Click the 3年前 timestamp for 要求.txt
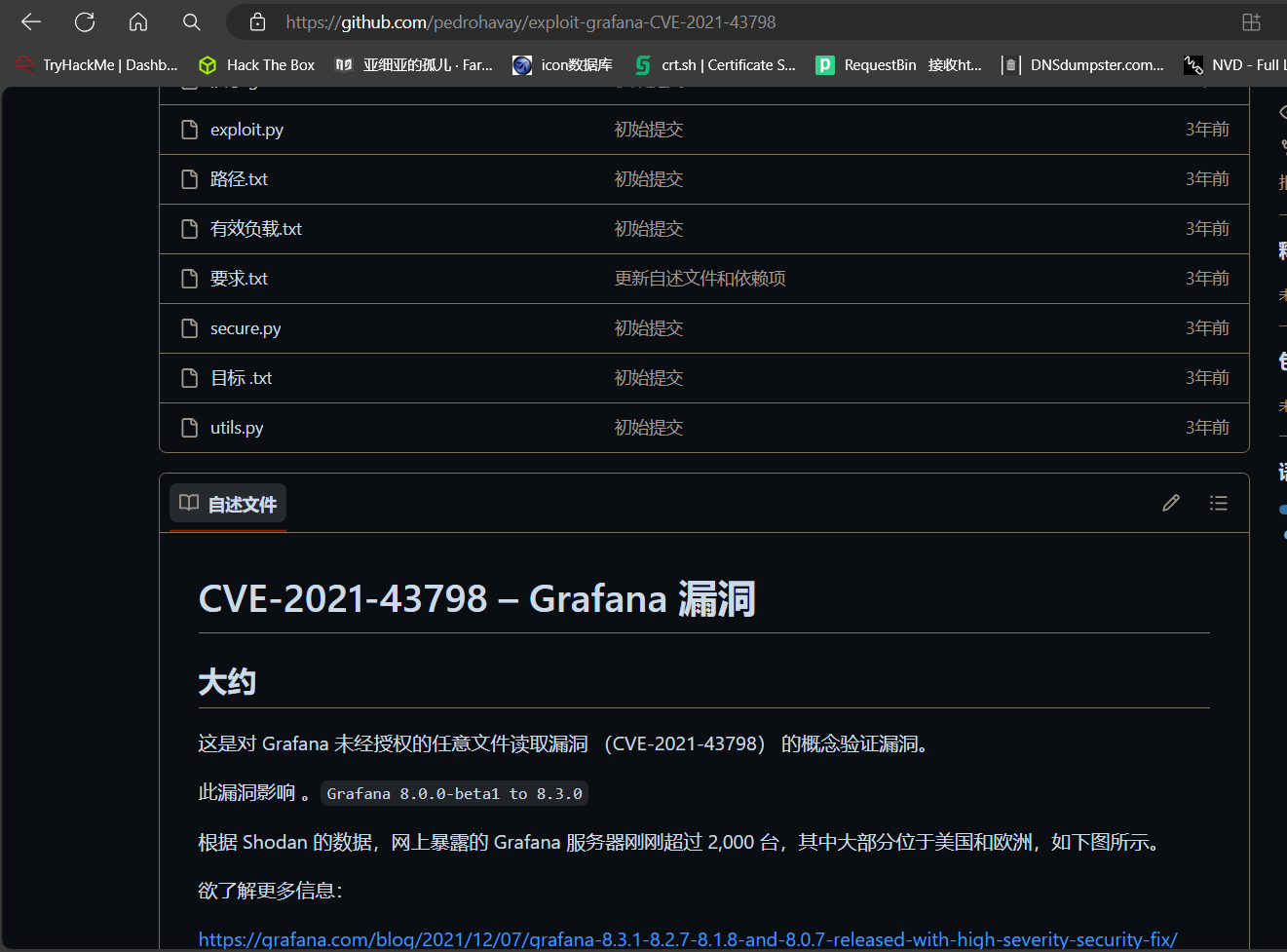Image resolution: width=1287 pixels, height=952 pixels. pyautogui.click(x=1207, y=279)
